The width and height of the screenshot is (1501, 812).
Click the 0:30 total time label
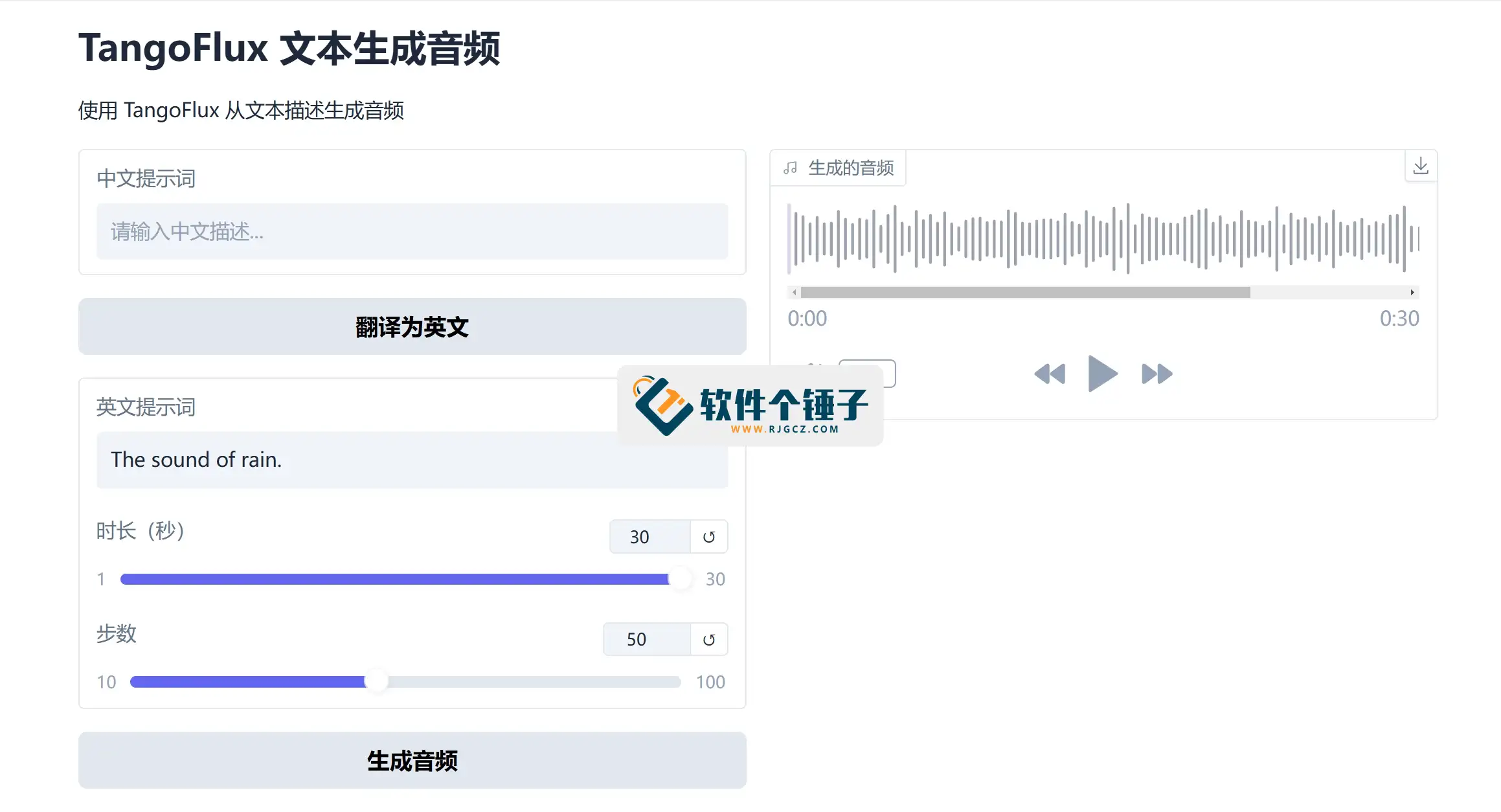tap(1399, 319)
